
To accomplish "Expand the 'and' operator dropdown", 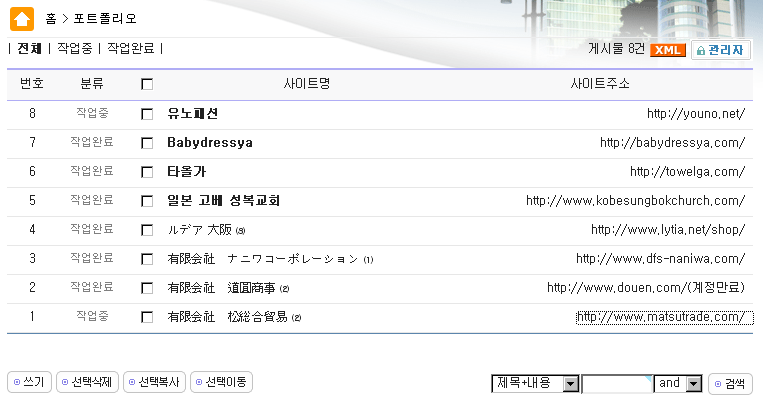I will [679, 383].
